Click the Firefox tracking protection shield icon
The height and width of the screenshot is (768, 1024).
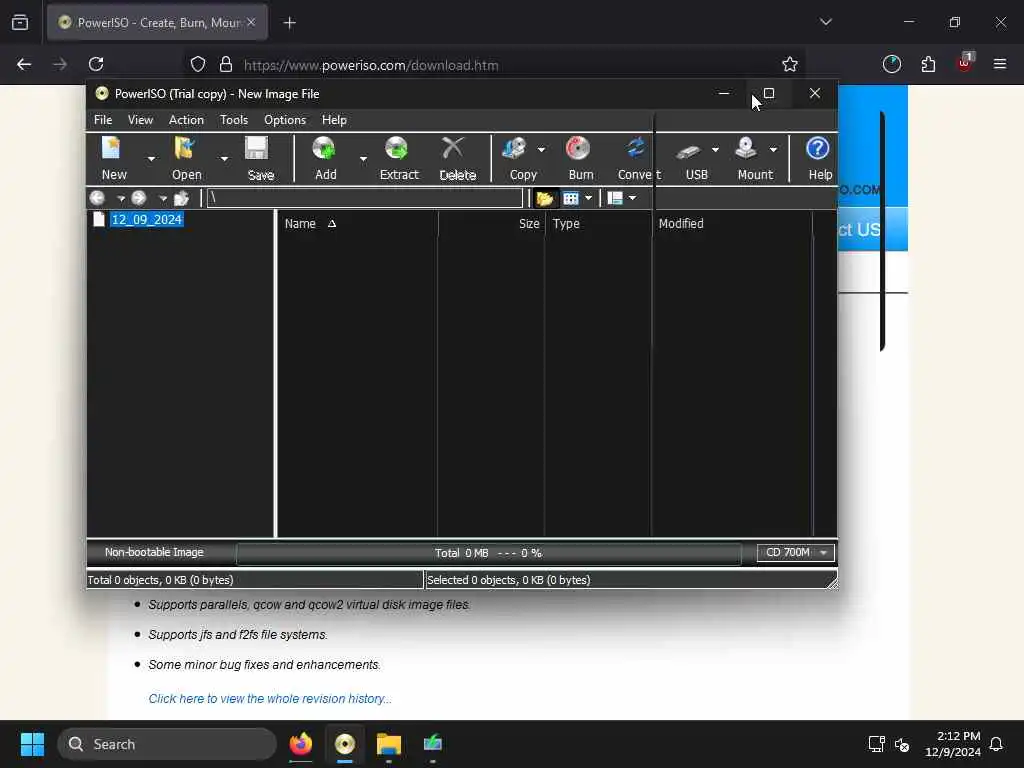[x=198, y=64]
